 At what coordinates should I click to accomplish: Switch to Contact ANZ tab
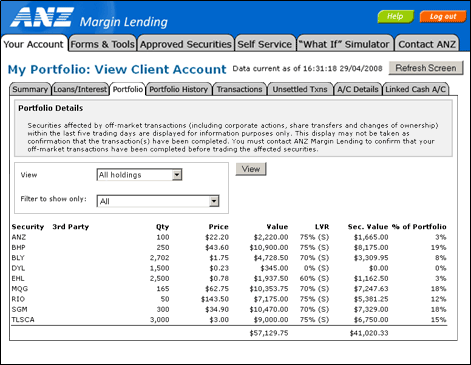click(x=427, y=44)
